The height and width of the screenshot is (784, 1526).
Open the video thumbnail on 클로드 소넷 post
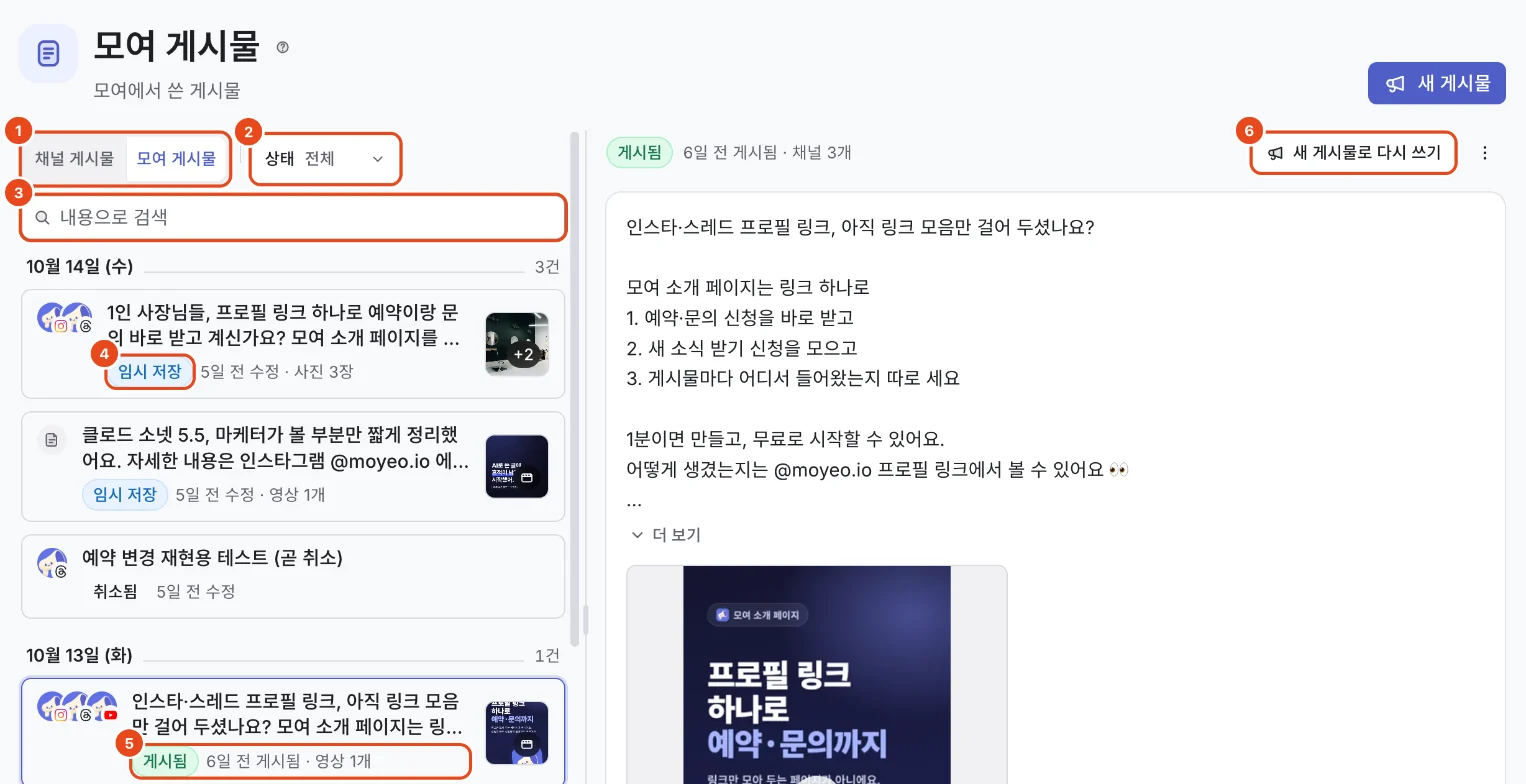point(517,466)
